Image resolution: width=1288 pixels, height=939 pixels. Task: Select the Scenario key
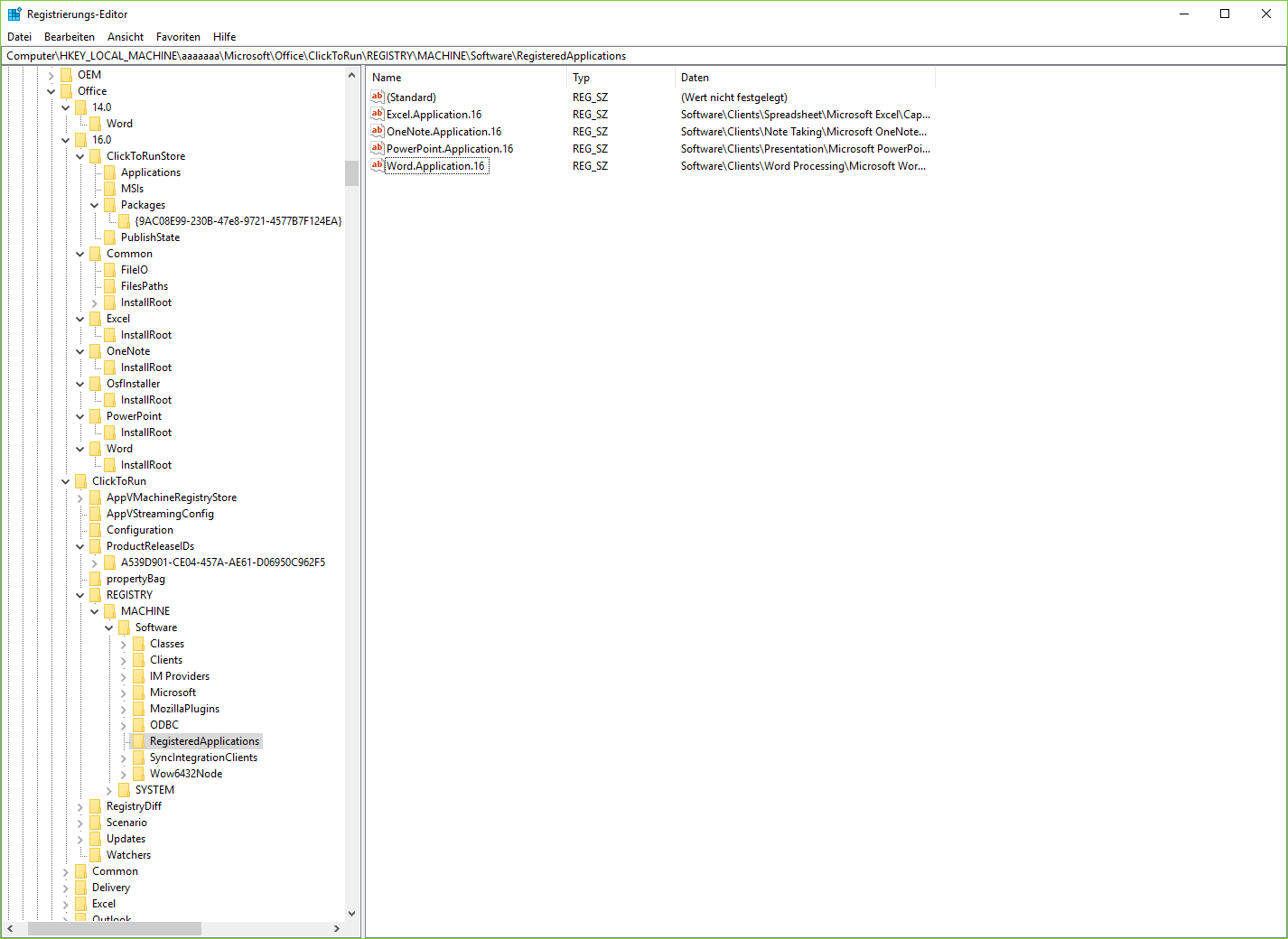pos(126,823)
